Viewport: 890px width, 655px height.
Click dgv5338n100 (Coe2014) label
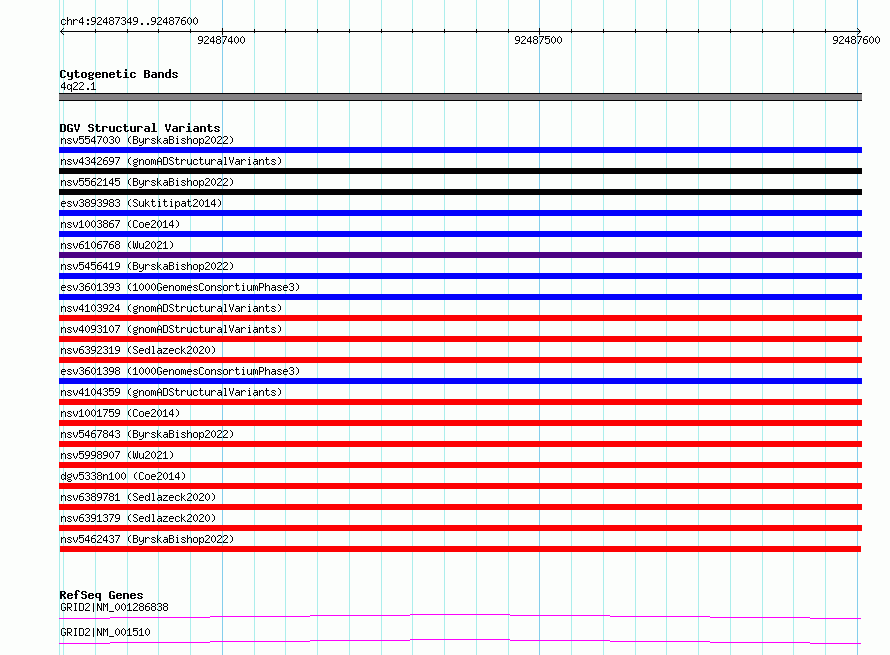(123, 476)
